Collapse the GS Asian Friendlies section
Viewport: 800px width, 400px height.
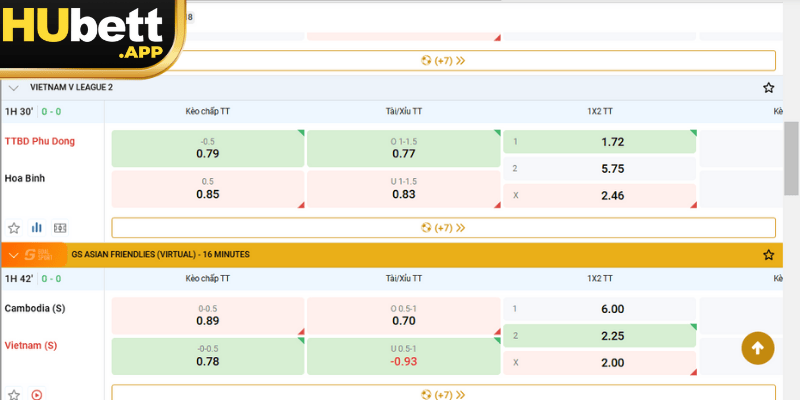click(x=14, y=255)
